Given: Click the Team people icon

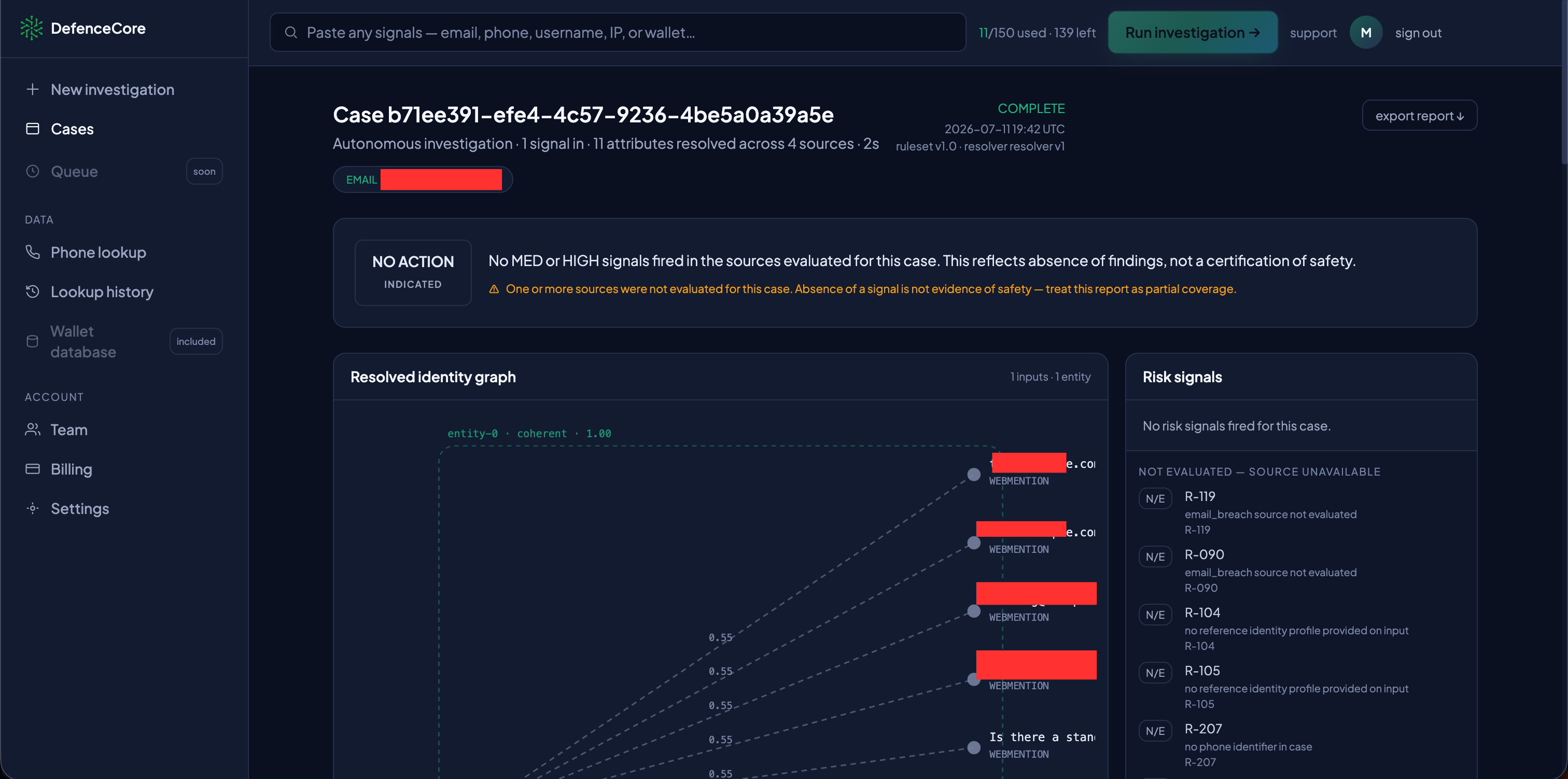Looking at the screenshot, I should [x=33, y=429].
